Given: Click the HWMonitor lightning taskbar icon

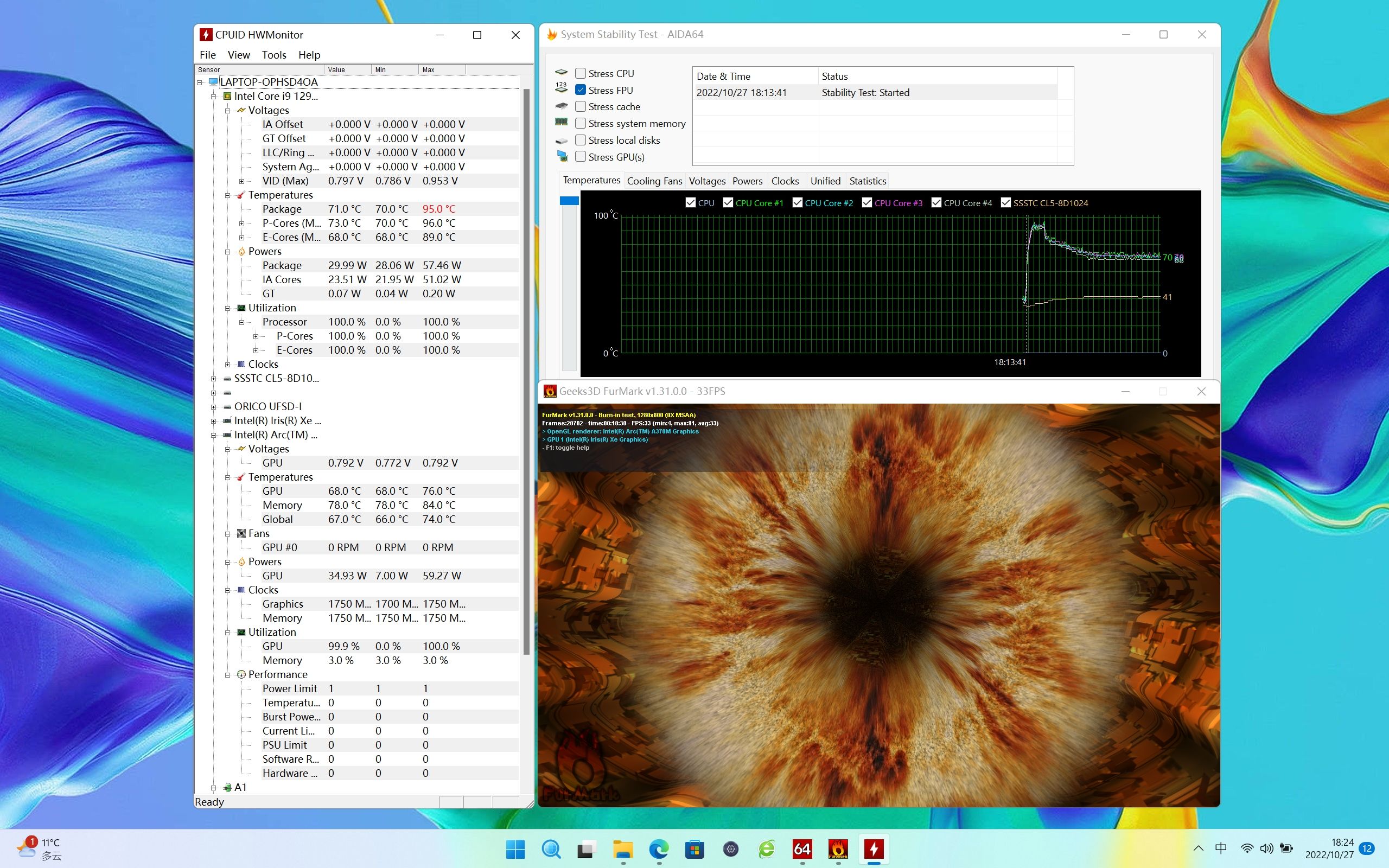Looking at the screenshot, I should (x=874, y=848).
